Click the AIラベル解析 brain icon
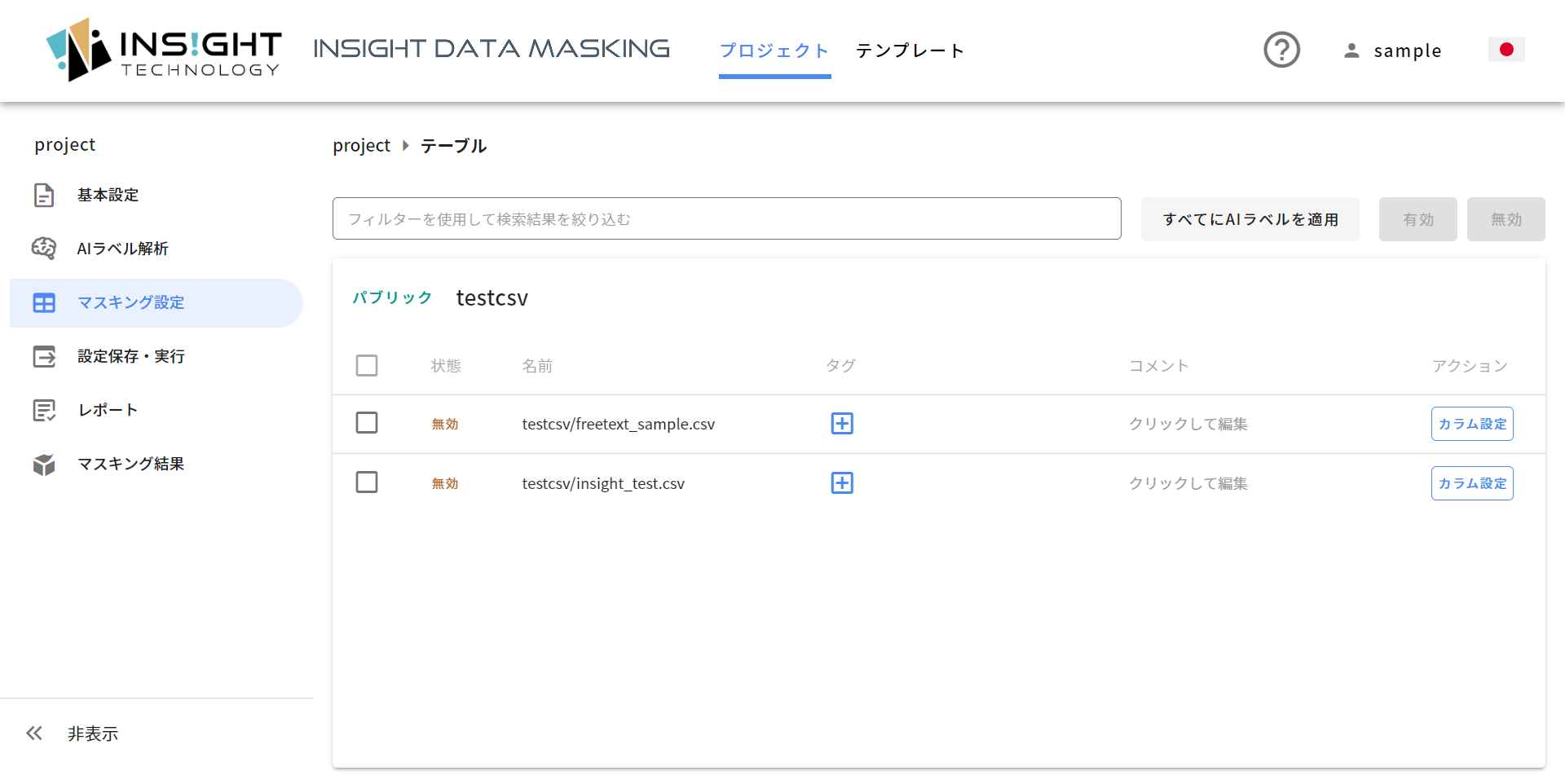This screenshot has height=784, width=1565. point(44,249)
